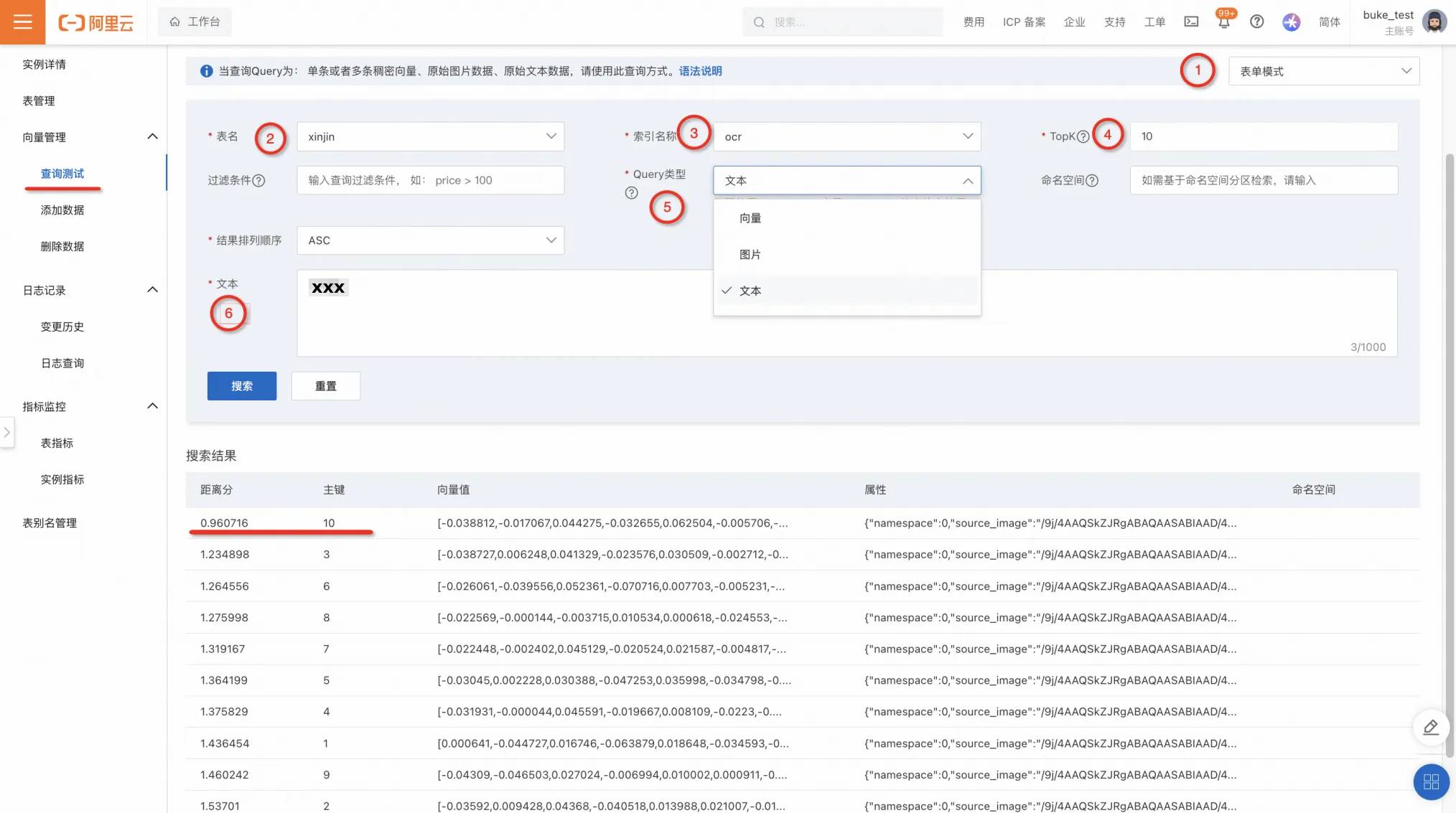Select 图片 option in Query type list
Image resolution: width=1456 pixels, height=813 pixels.
point(750,255)
